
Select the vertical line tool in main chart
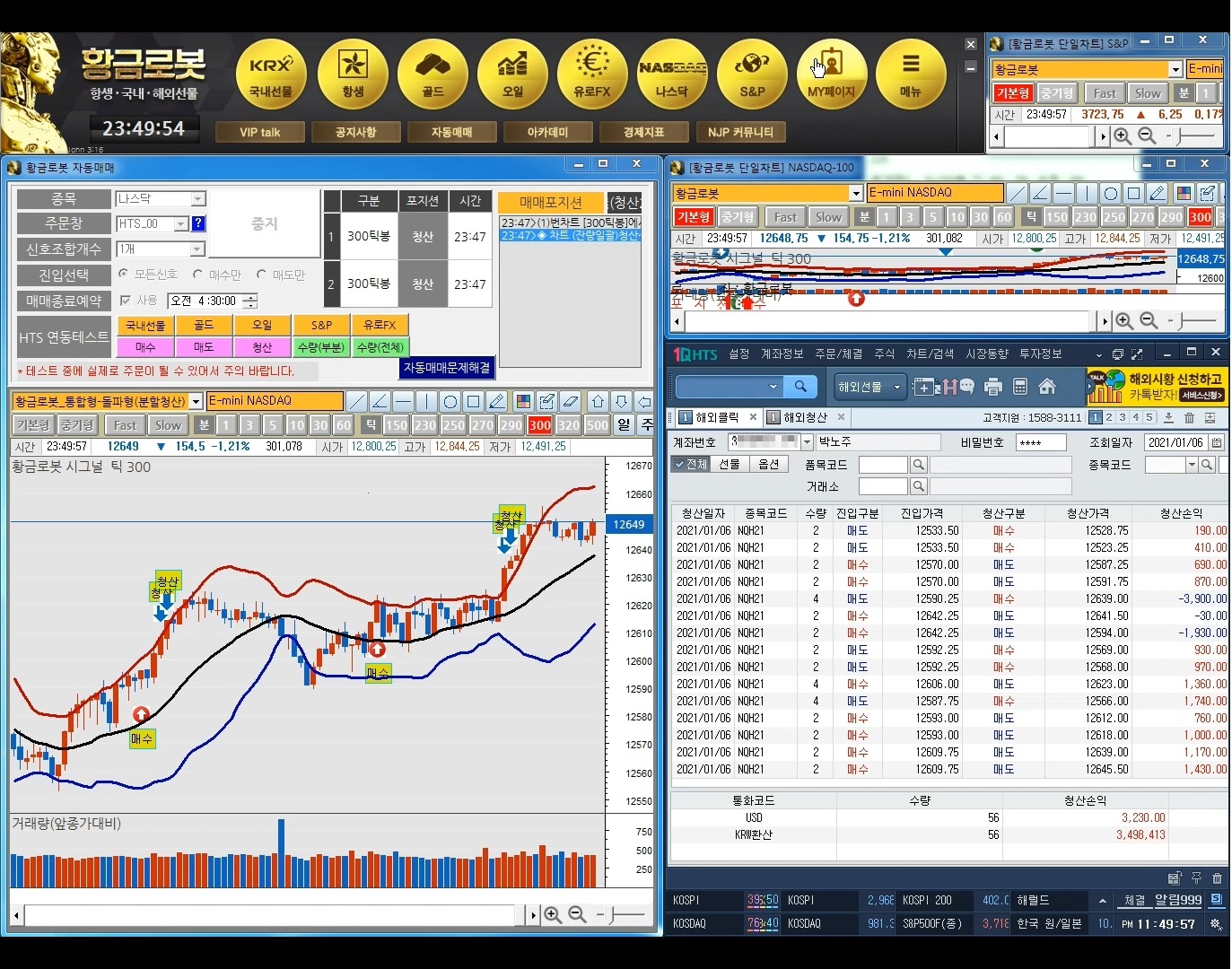tap(426, 401)
